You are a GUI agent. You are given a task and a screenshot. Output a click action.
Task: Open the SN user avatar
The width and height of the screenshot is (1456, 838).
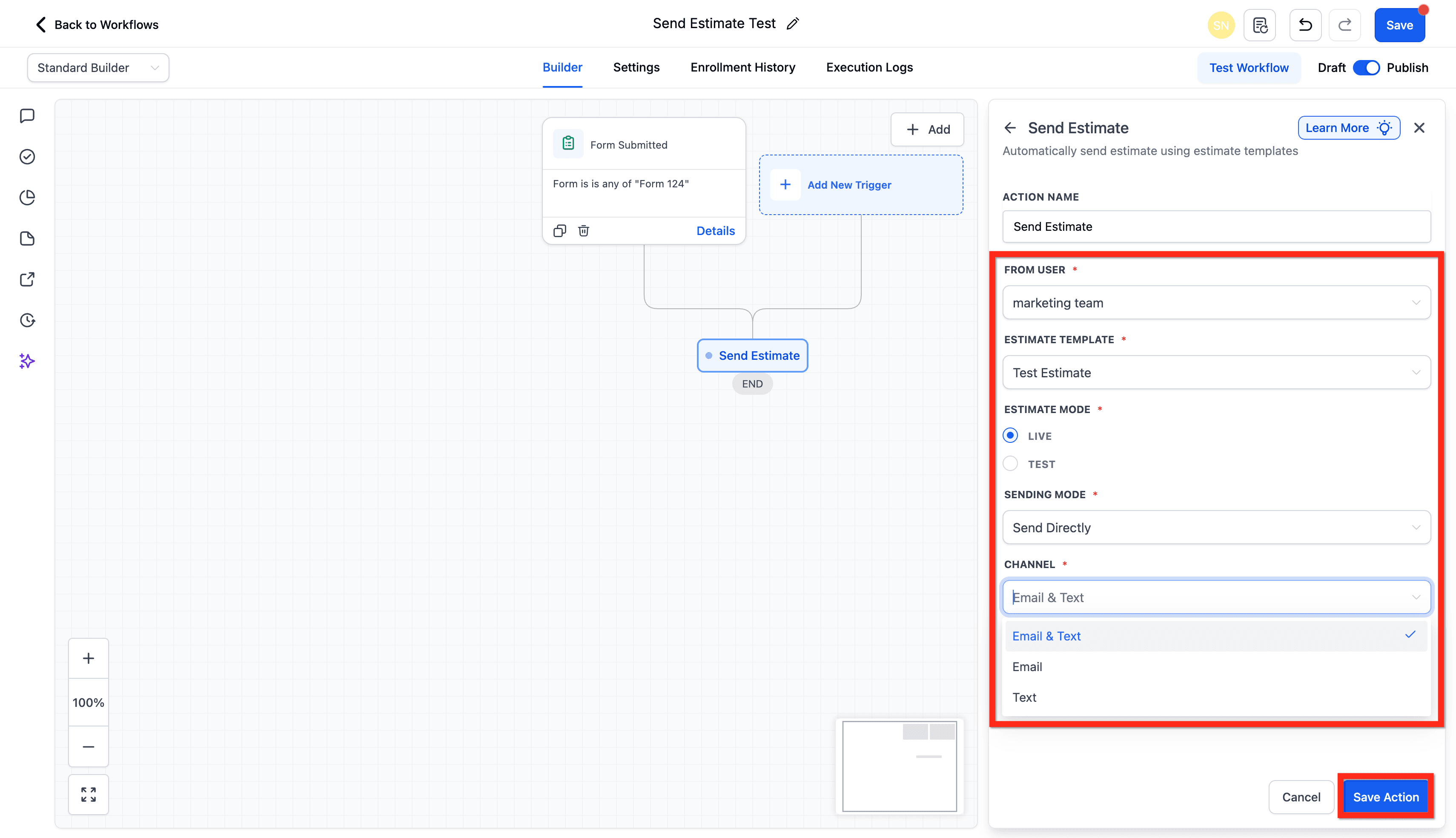click(1221, 25)
